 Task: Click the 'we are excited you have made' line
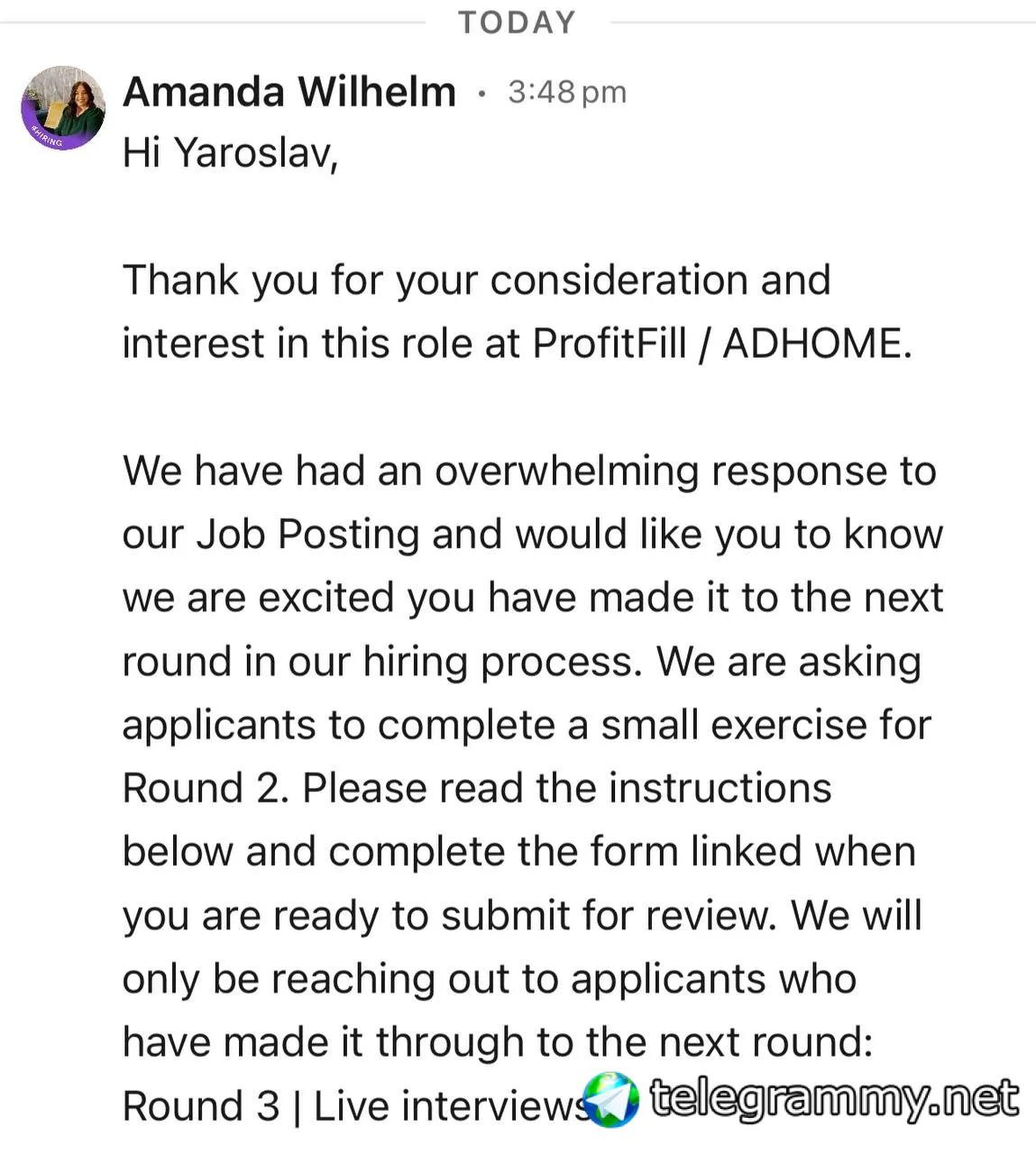(x=533, y=598)
